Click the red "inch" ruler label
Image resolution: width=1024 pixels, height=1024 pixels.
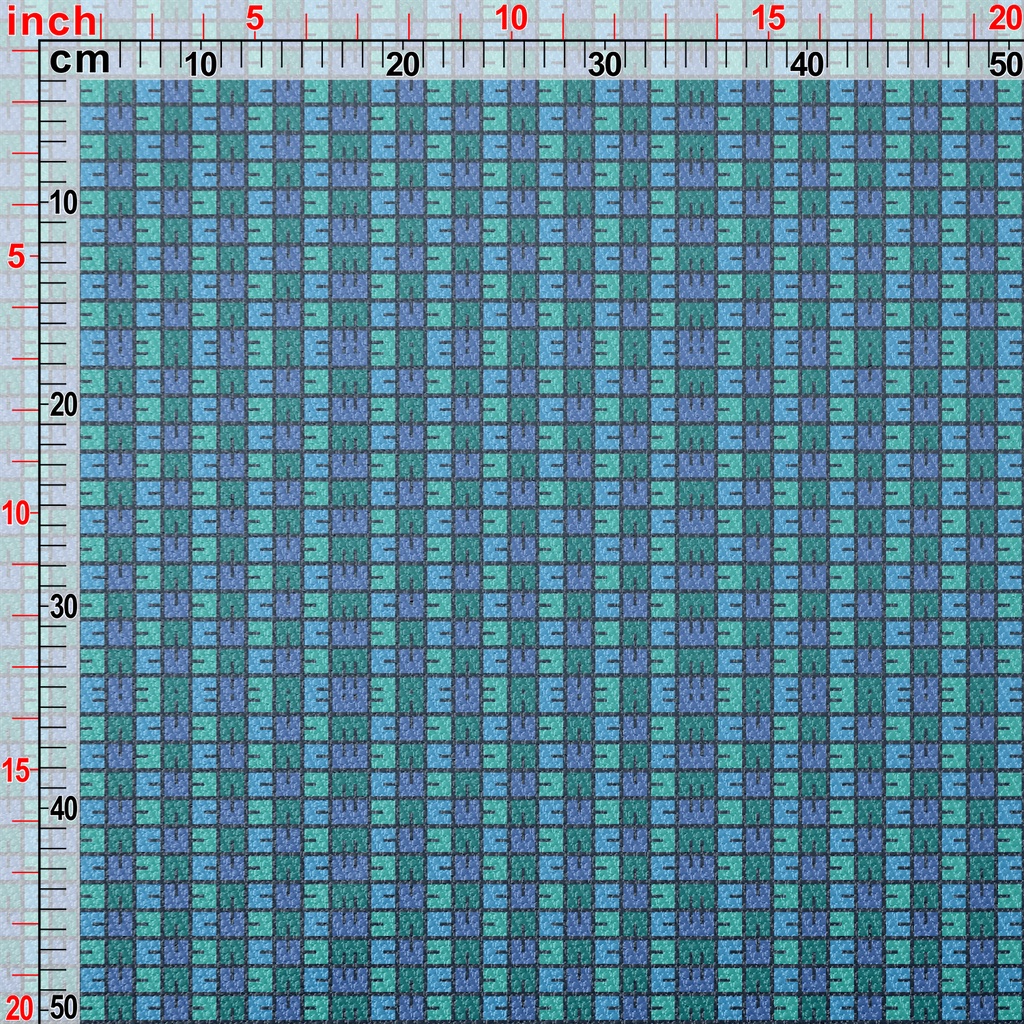[x=52, y=22]
